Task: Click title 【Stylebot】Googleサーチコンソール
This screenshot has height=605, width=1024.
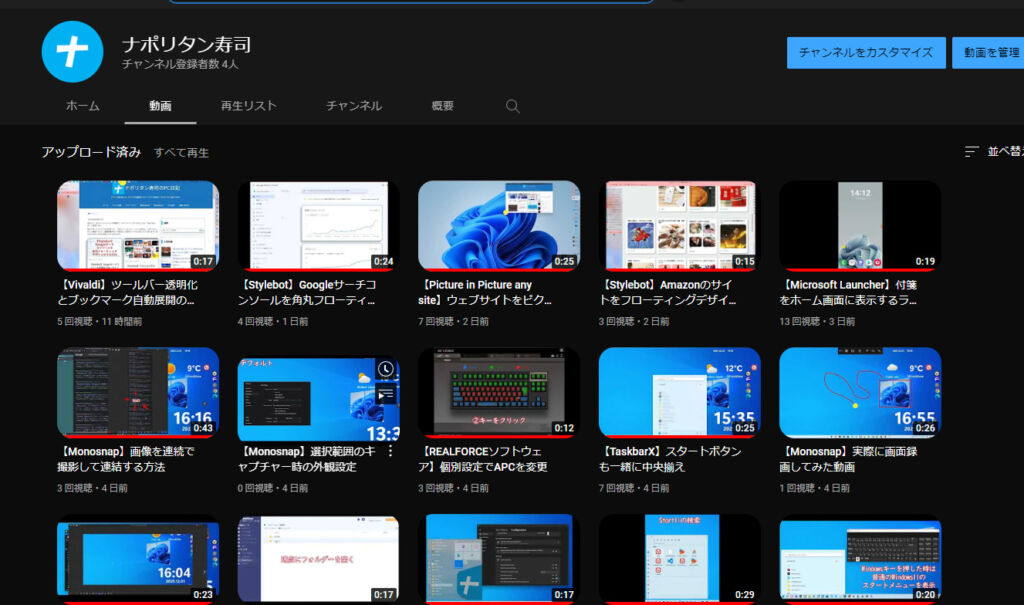Action: click(307, 293)
